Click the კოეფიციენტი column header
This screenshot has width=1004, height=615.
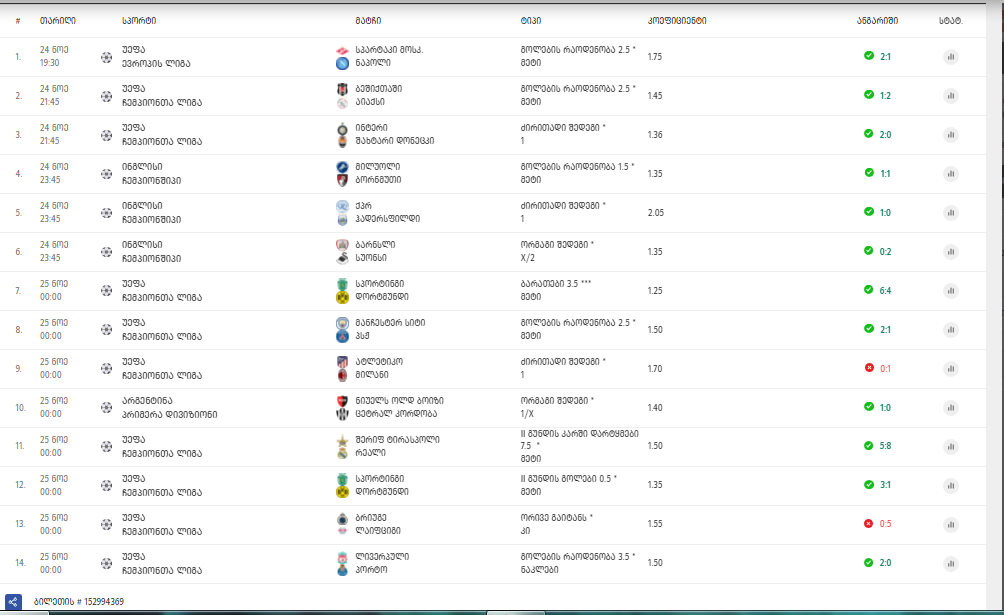pyautogui.click(x=677, y=20)
